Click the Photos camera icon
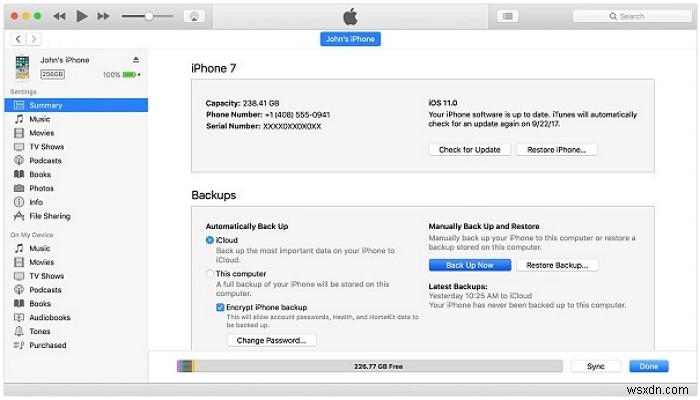Screen dimensions: 700x400 (x=19, y=188)
